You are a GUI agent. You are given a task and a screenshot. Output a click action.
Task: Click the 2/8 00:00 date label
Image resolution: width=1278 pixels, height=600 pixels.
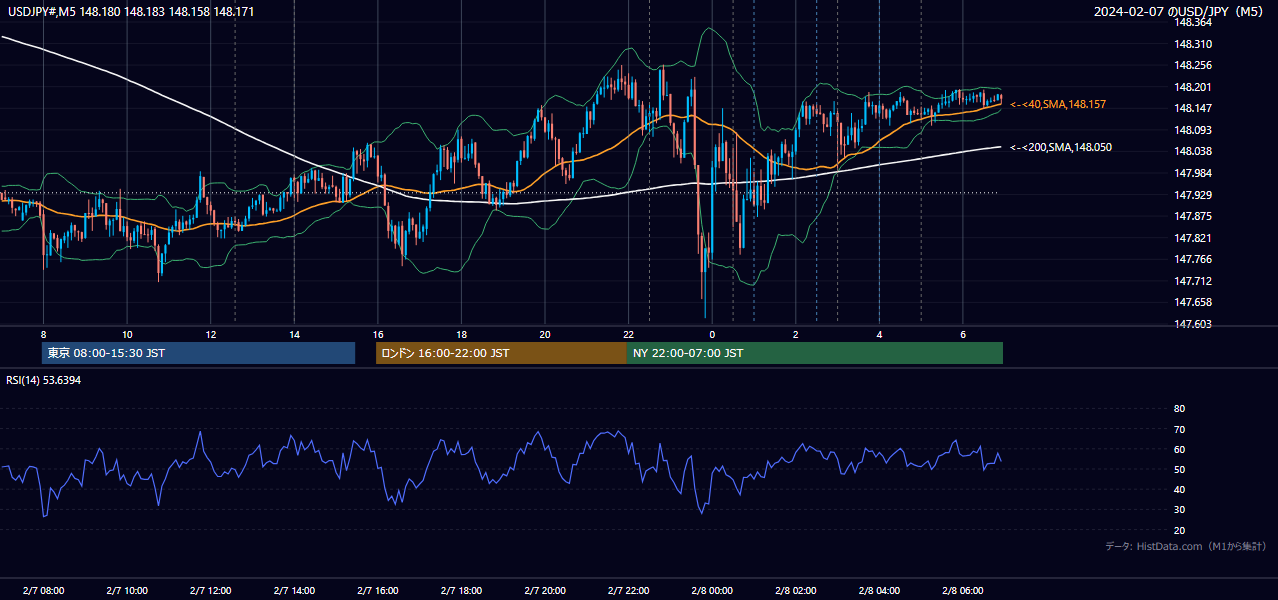712,590
